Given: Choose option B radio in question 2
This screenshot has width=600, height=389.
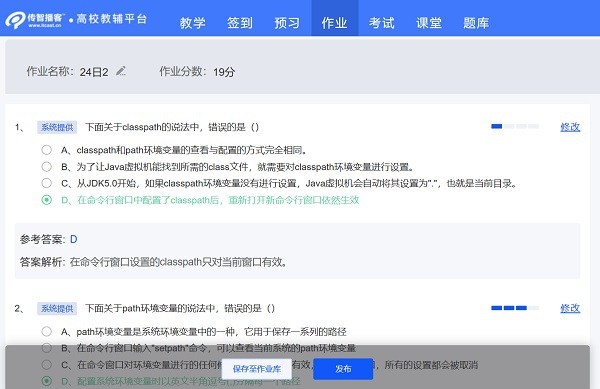Looking at the screenshot, I should 47,348.
